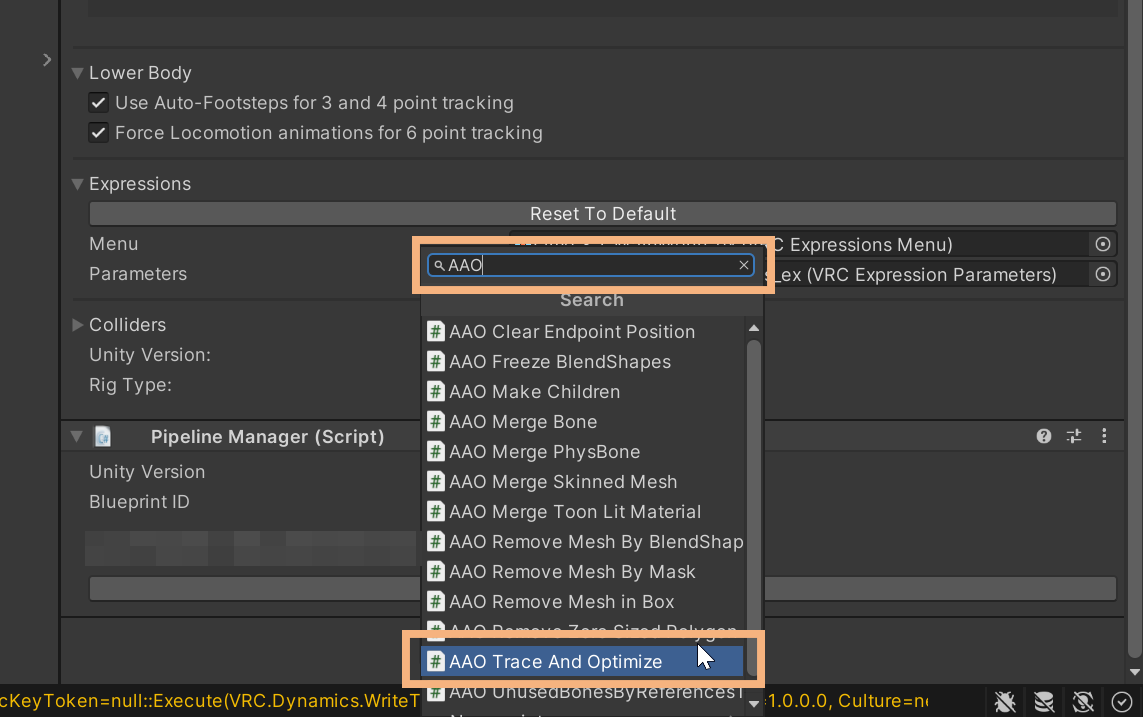
Task: Select AAO Remove Mesh in Box
Action: coord(584,602)
